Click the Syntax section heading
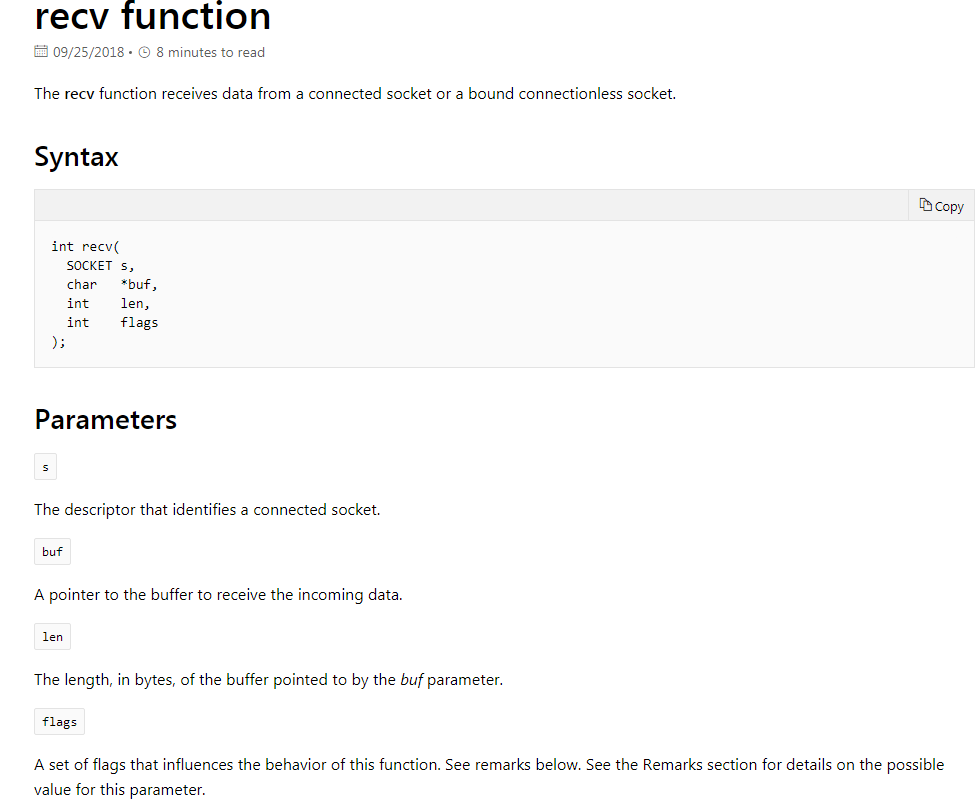 [x=76, y=157]
